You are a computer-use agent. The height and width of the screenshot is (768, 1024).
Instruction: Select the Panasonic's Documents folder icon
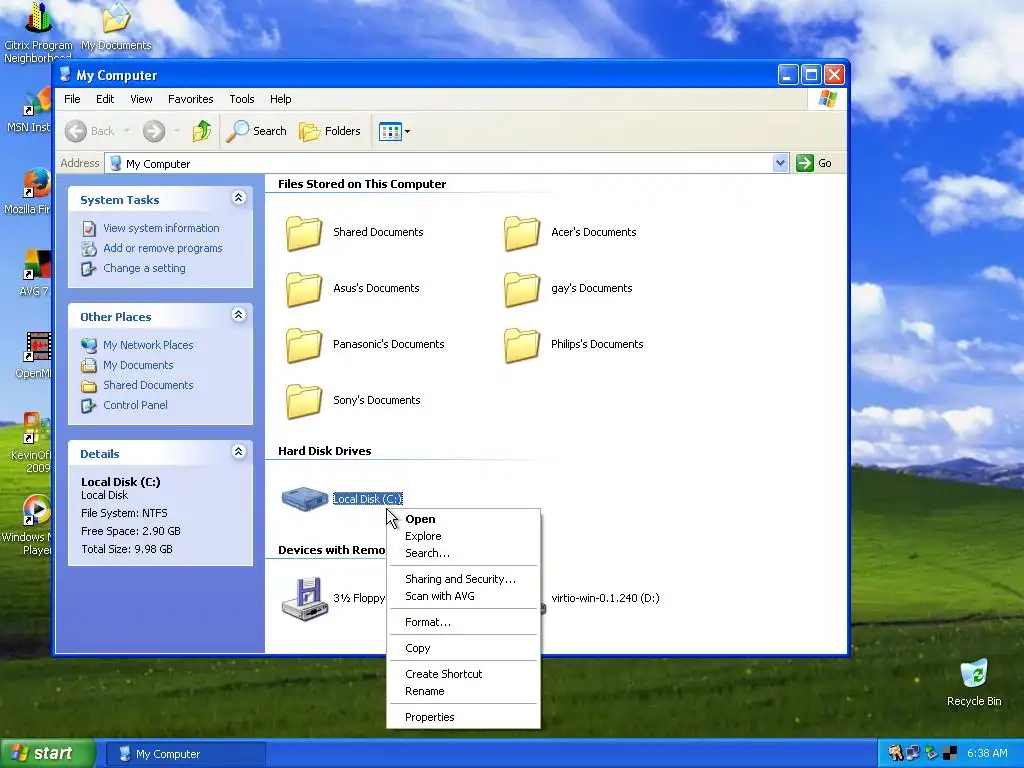[x=304, y=345]
